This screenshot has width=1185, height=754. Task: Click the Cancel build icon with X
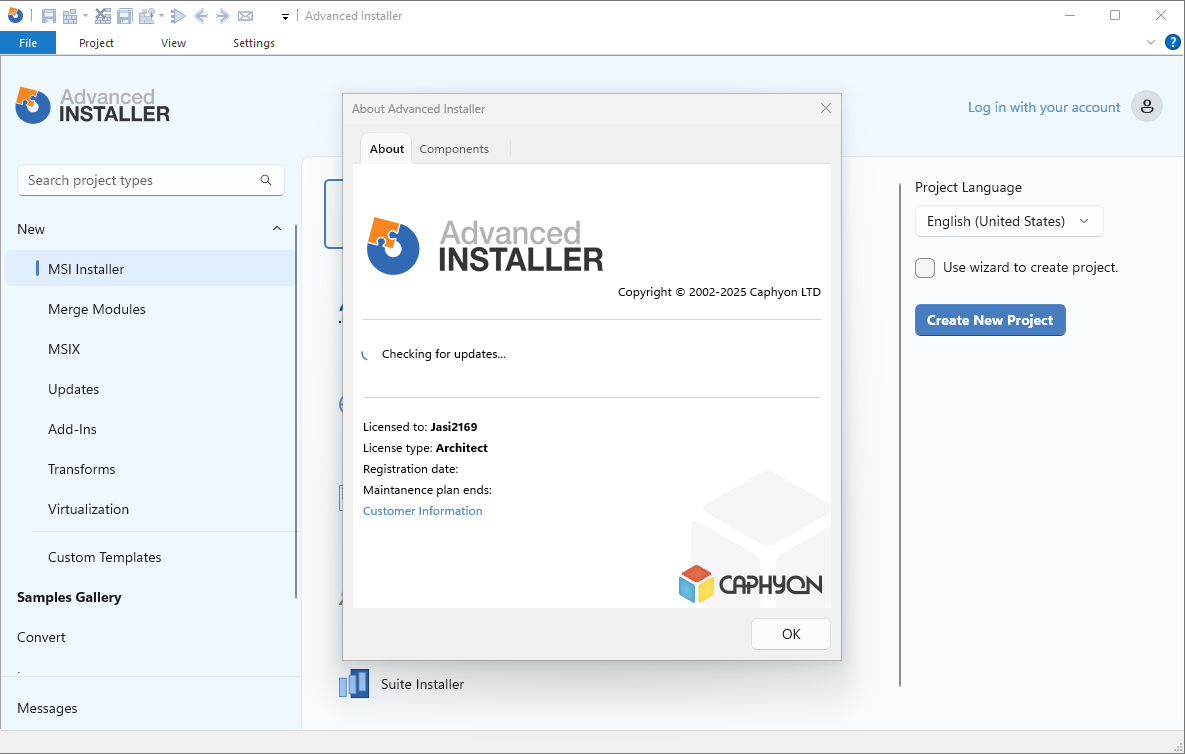103,16
